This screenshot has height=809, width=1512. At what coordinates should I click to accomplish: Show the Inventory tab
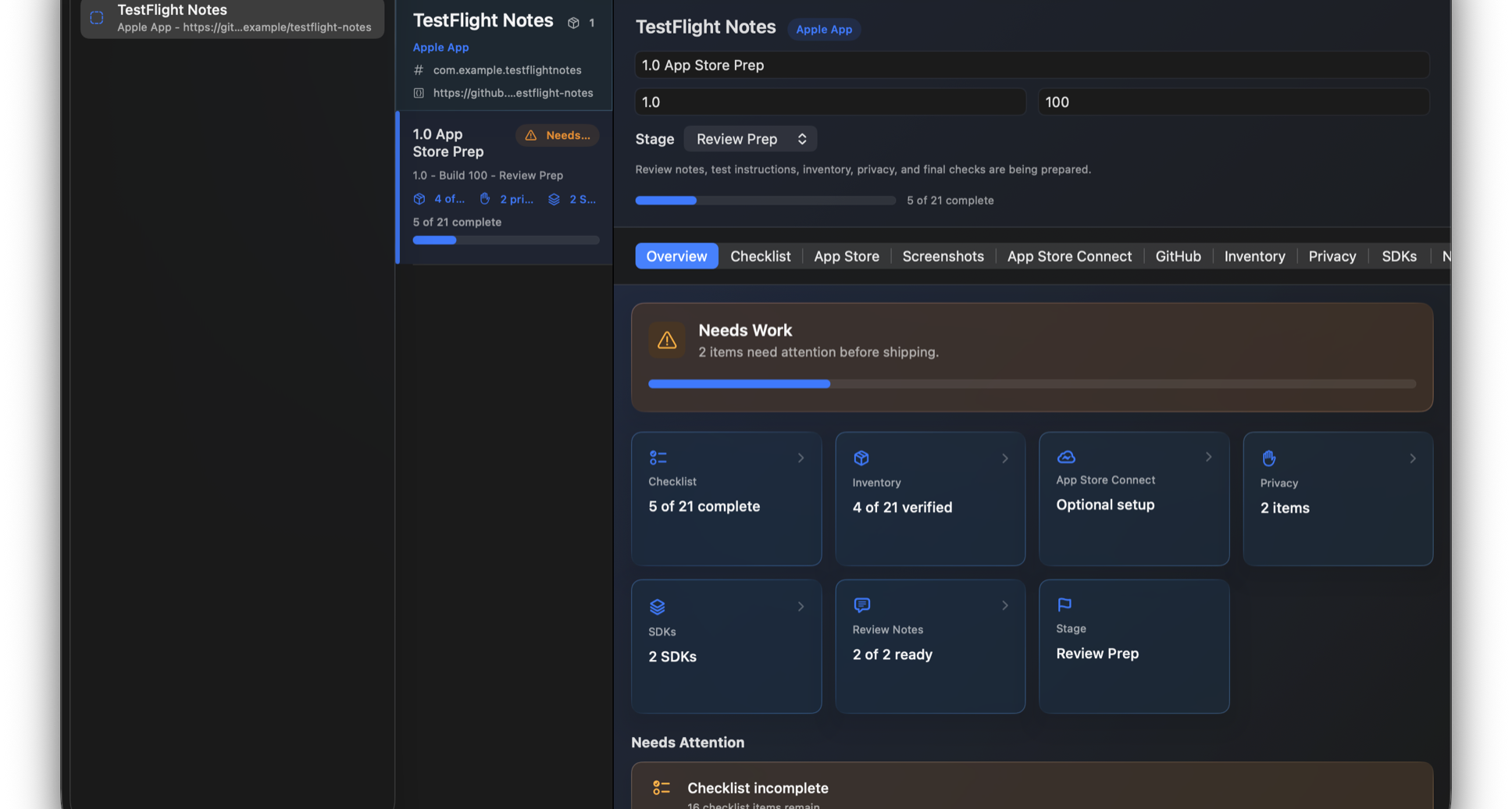click(1255, 256)
